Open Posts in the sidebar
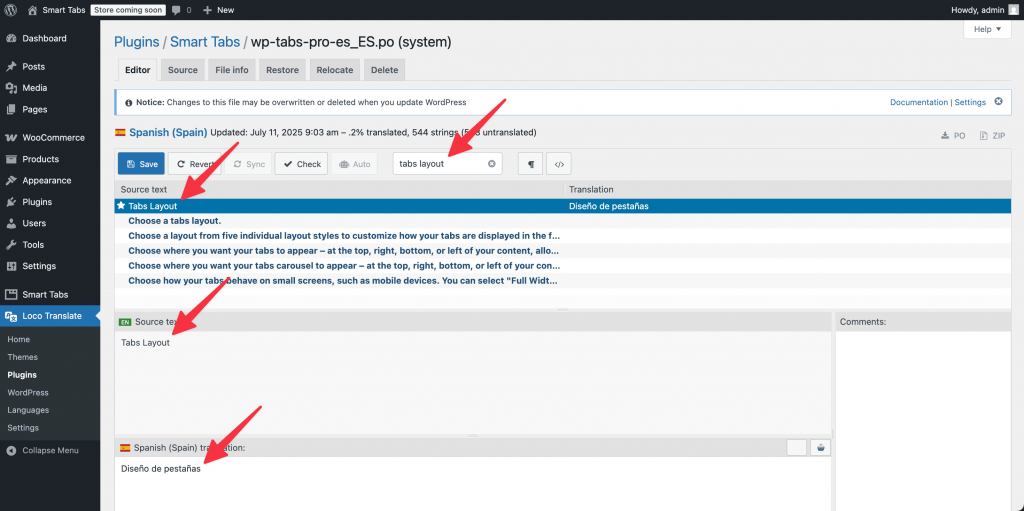The height and width of the screenshot is (511, 1024). [x=50, y=67]
